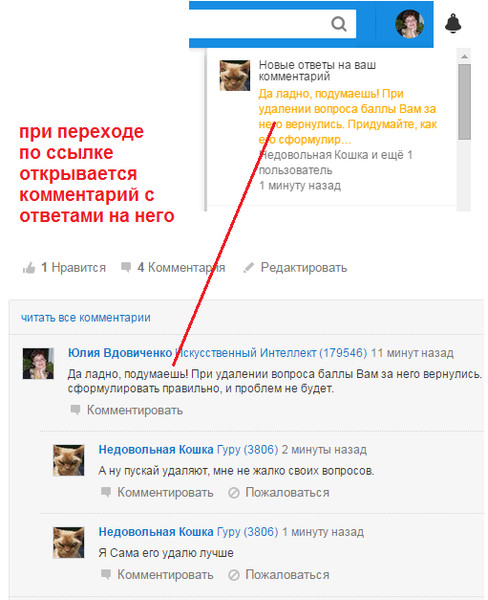Viewport: 488px width, 600px height.
Task: Click the search magnifier icon
Action: point(339,24)
